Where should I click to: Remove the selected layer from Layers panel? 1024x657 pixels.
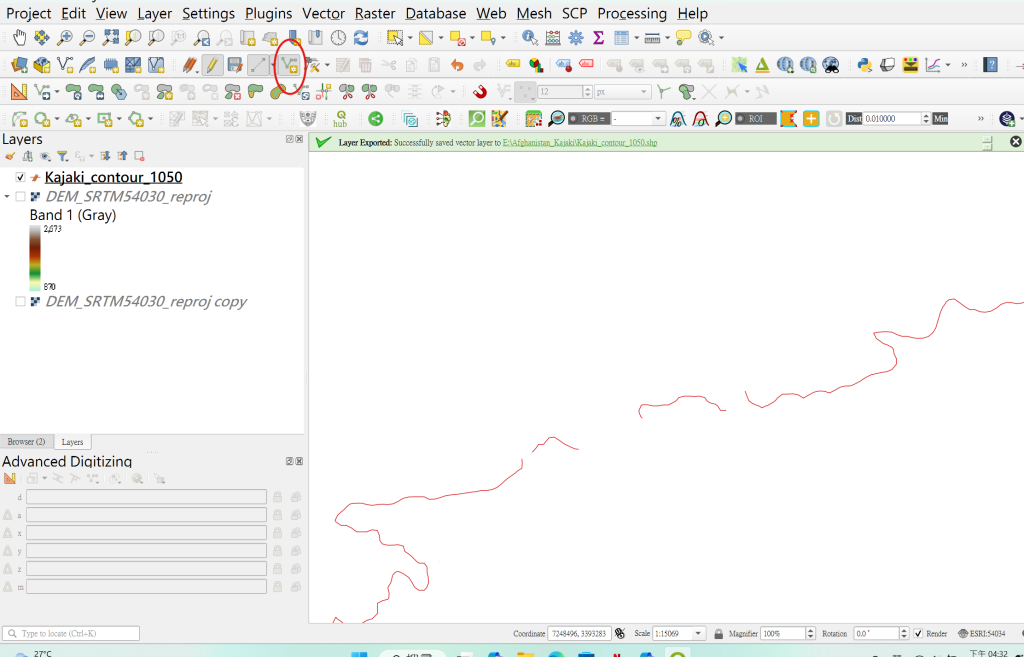pyautogui.click(x=139, y=156)
